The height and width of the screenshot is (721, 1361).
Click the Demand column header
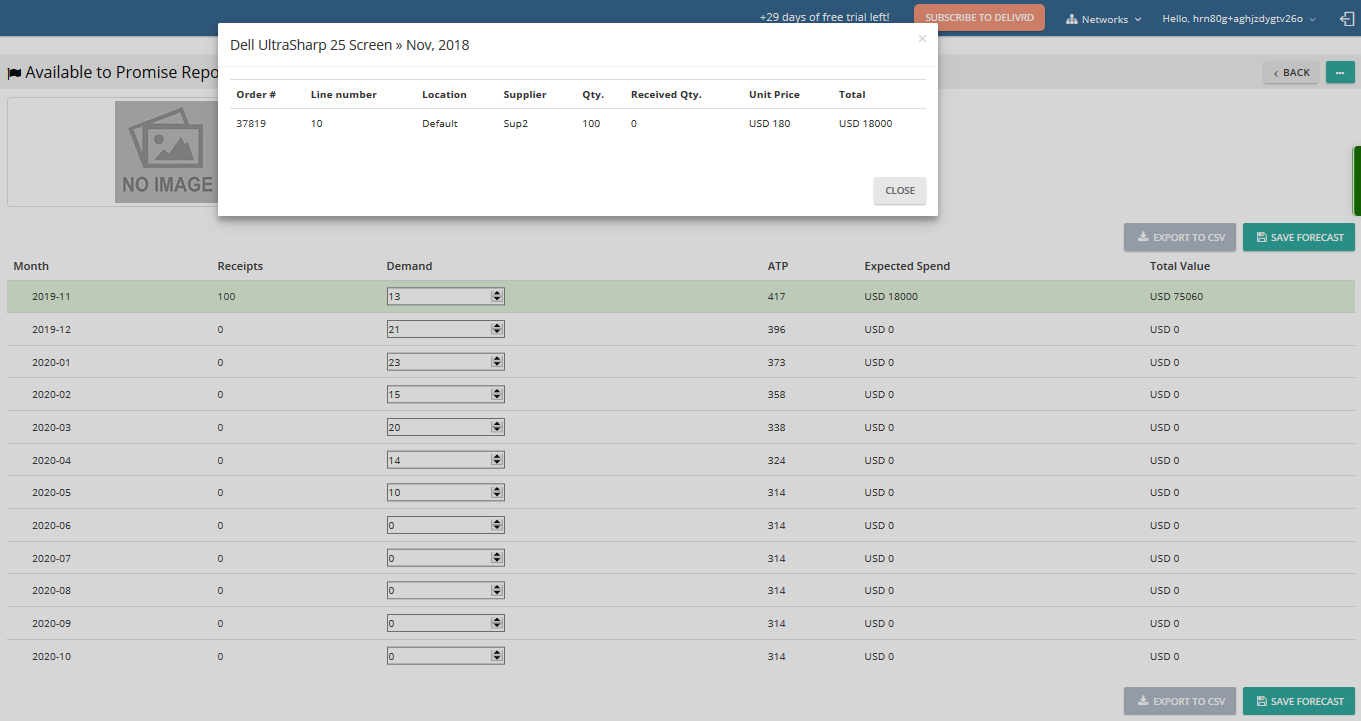[409, 266]
